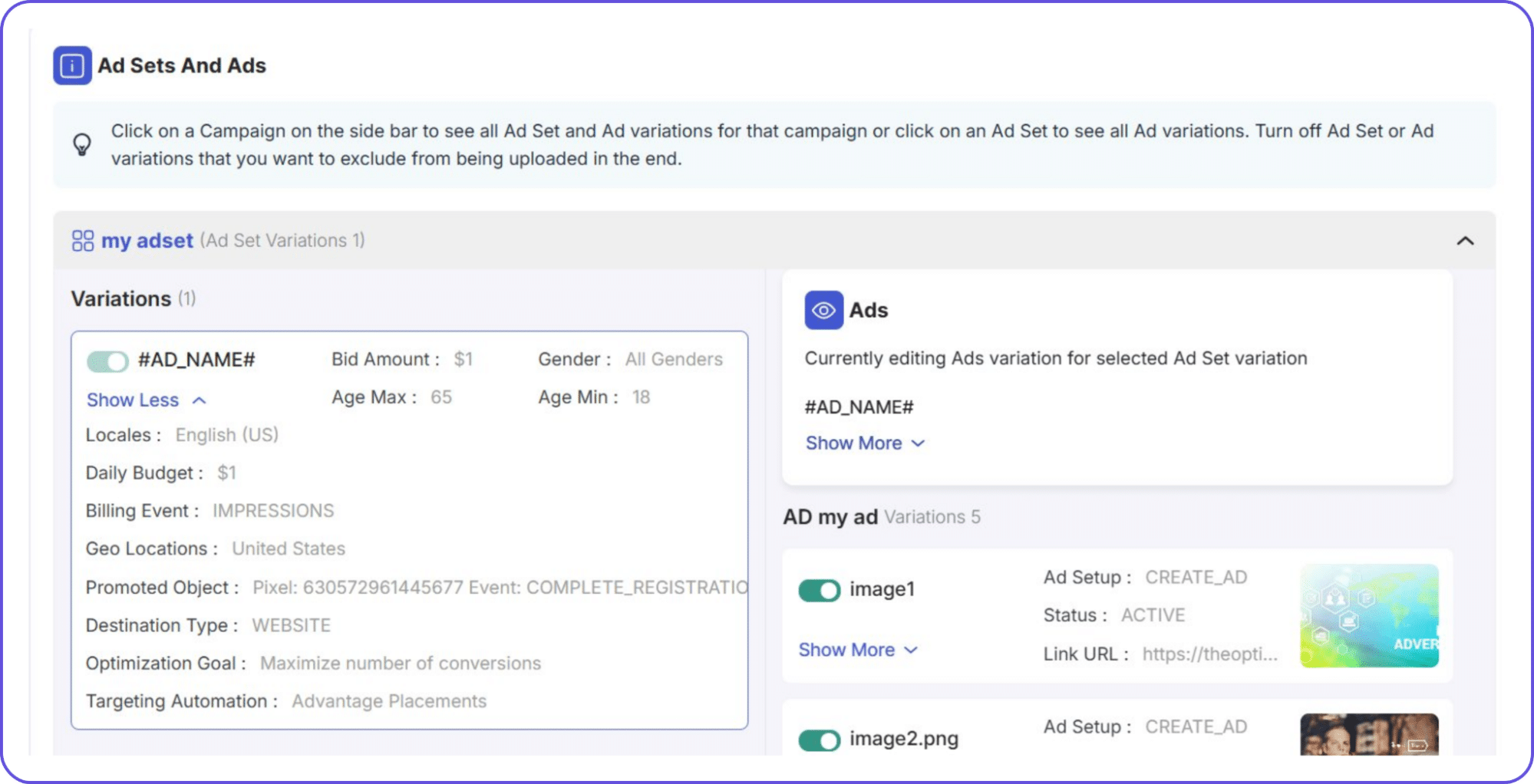
Task: Click the Bid Amount $1 value
Action: click(463, 359)
